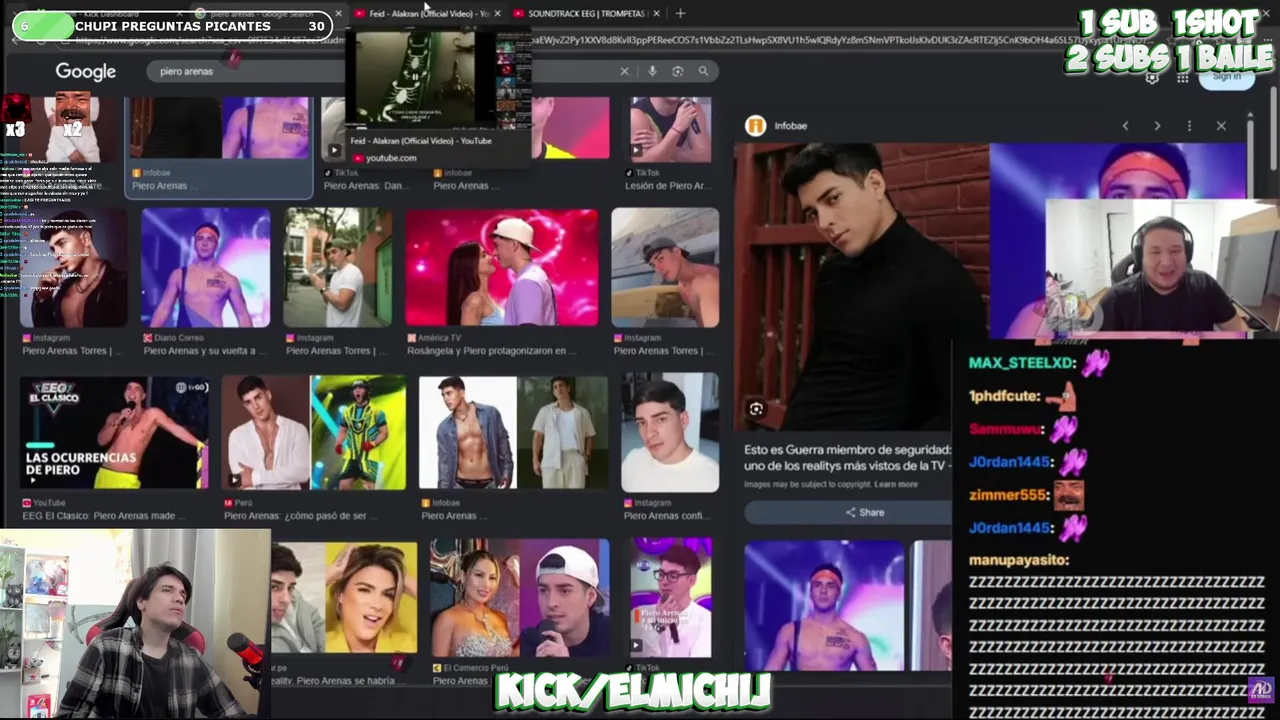This screenshot has width=1280, height=720.
Task: Go to next image in preview panel
Action: [1157, 126]
